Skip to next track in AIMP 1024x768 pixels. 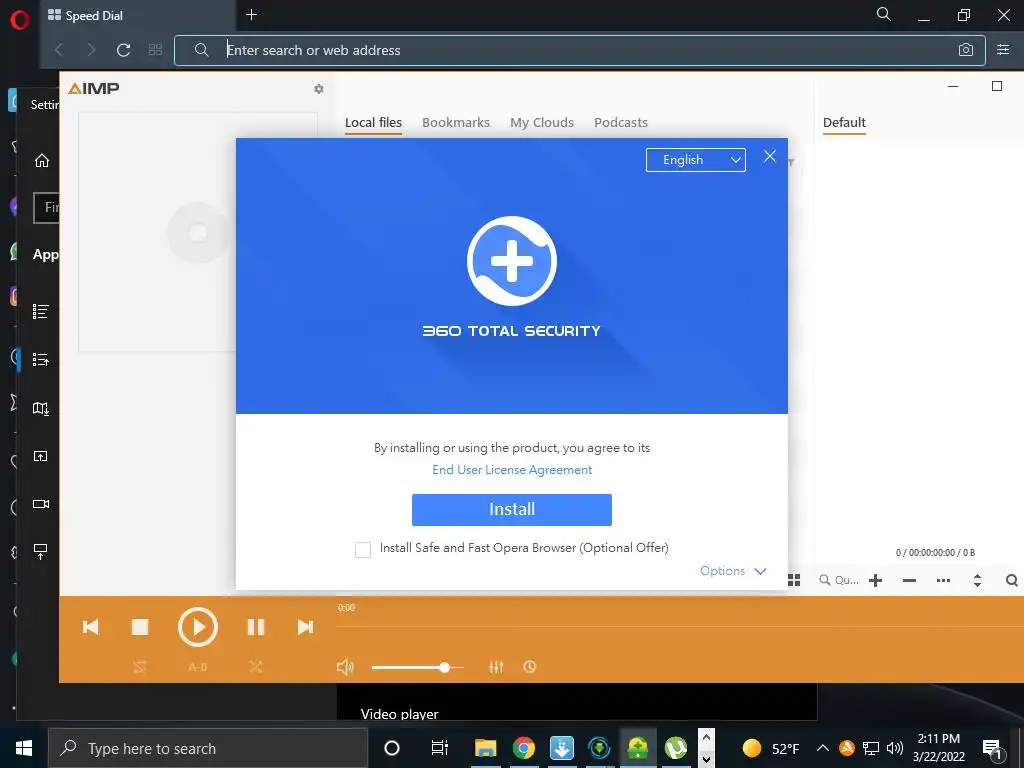(x=305, y=627)
